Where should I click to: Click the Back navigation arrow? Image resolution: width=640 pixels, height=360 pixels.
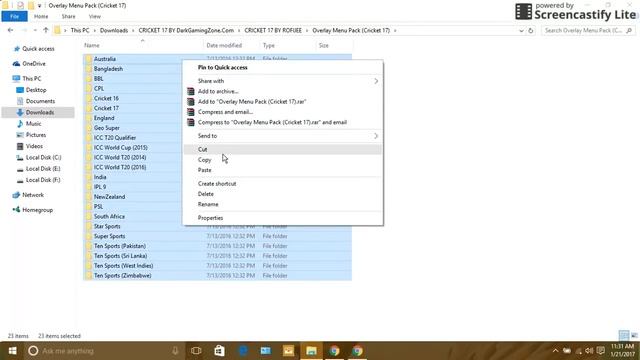pos(11,30)
